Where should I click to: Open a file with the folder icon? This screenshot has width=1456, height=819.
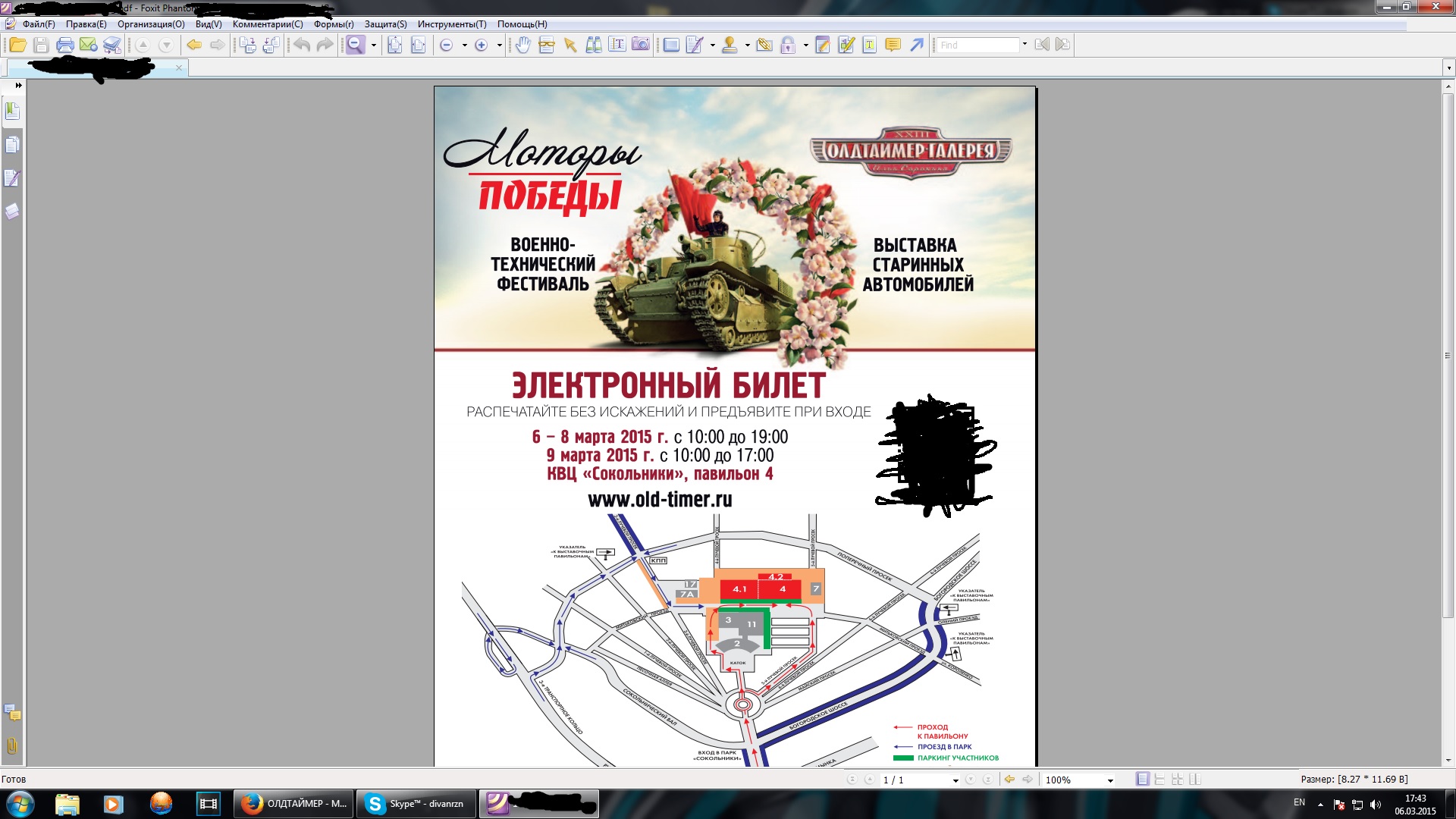click(x=17, y=45)
